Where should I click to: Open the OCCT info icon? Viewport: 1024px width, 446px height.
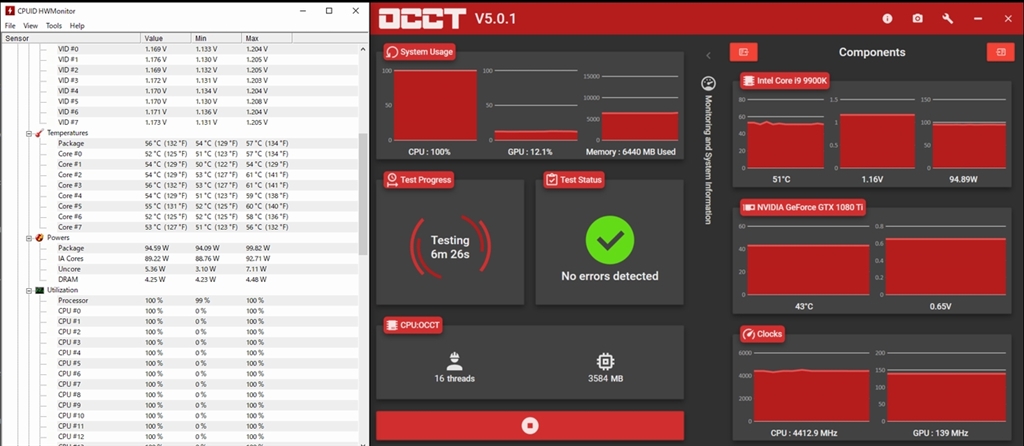(x=887, y=19)
